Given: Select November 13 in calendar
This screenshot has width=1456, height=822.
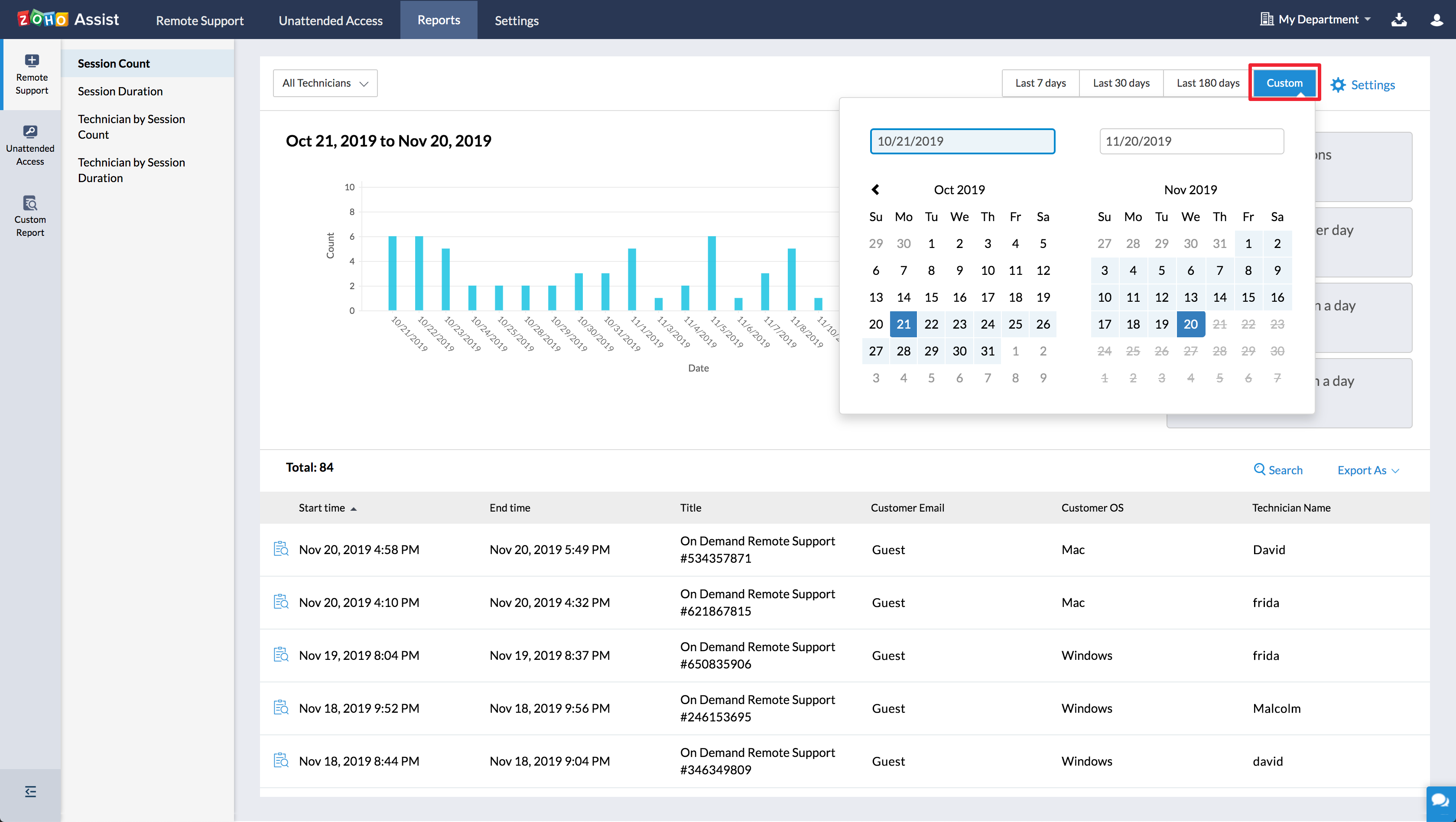Looking at the screenshot, I should click(x=1190, y=297).
